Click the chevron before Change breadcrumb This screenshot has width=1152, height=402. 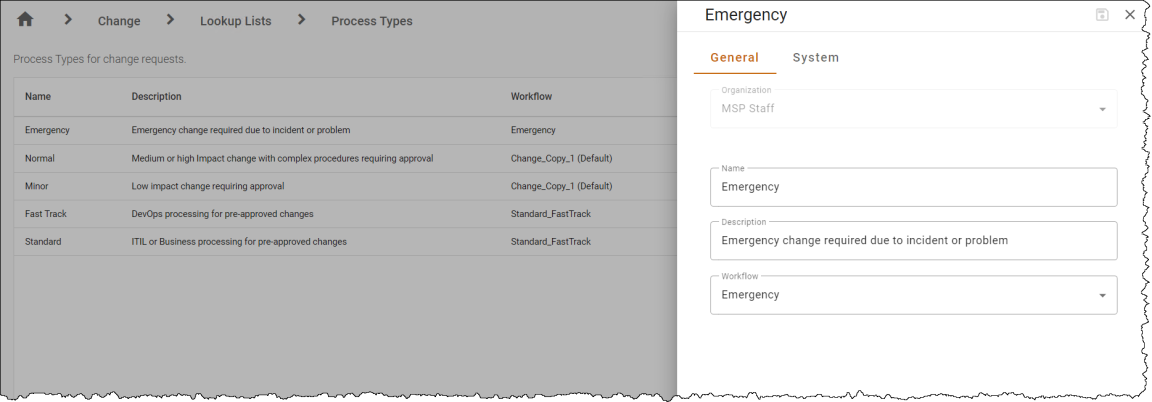pos(68,20)
